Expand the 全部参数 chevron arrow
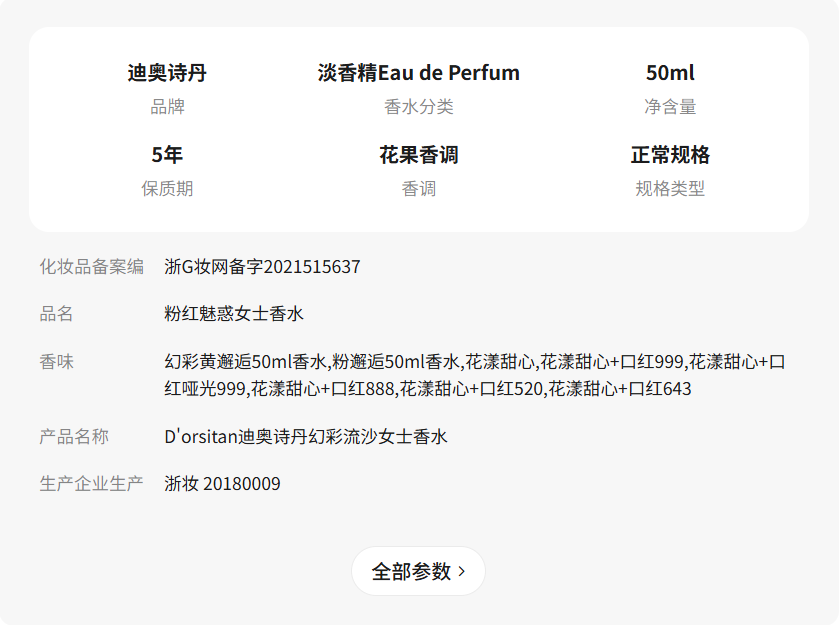The image size is (839, 625). [x=461, y=572]
